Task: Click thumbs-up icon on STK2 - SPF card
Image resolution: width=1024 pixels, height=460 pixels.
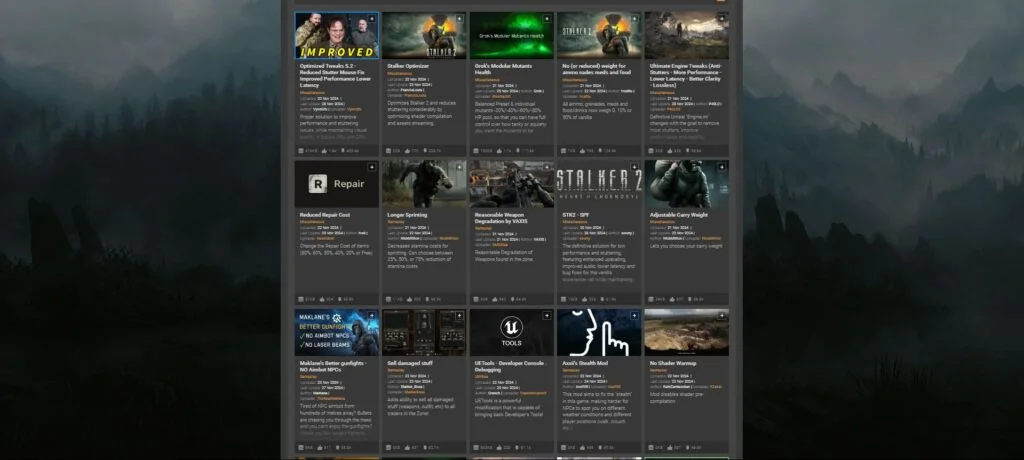Action: pos(584,299)
